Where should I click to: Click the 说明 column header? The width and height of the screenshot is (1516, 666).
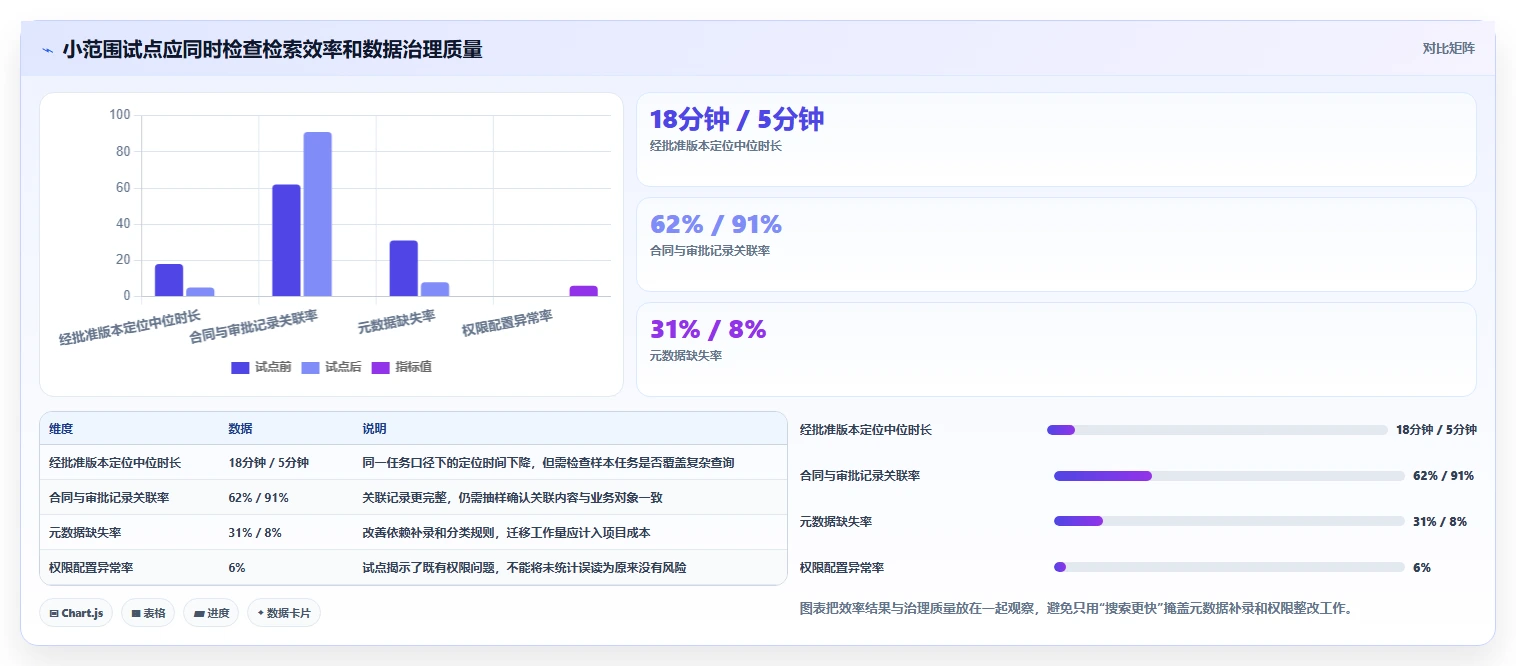click(x=374, y=429)
